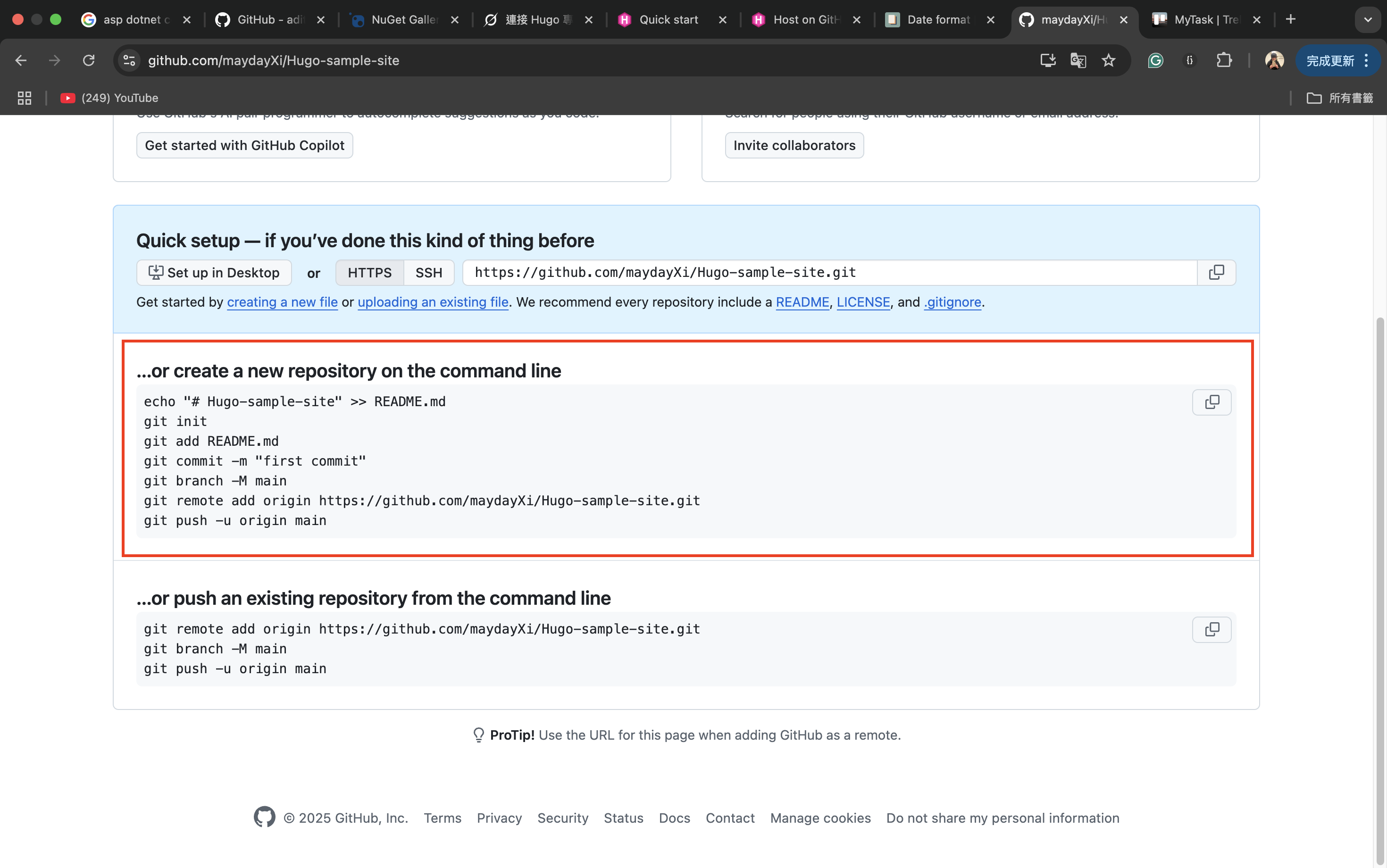Bookmark this page with the star icon
This screenshot has height=868, width=1387.
click(x=1109, y=60)
